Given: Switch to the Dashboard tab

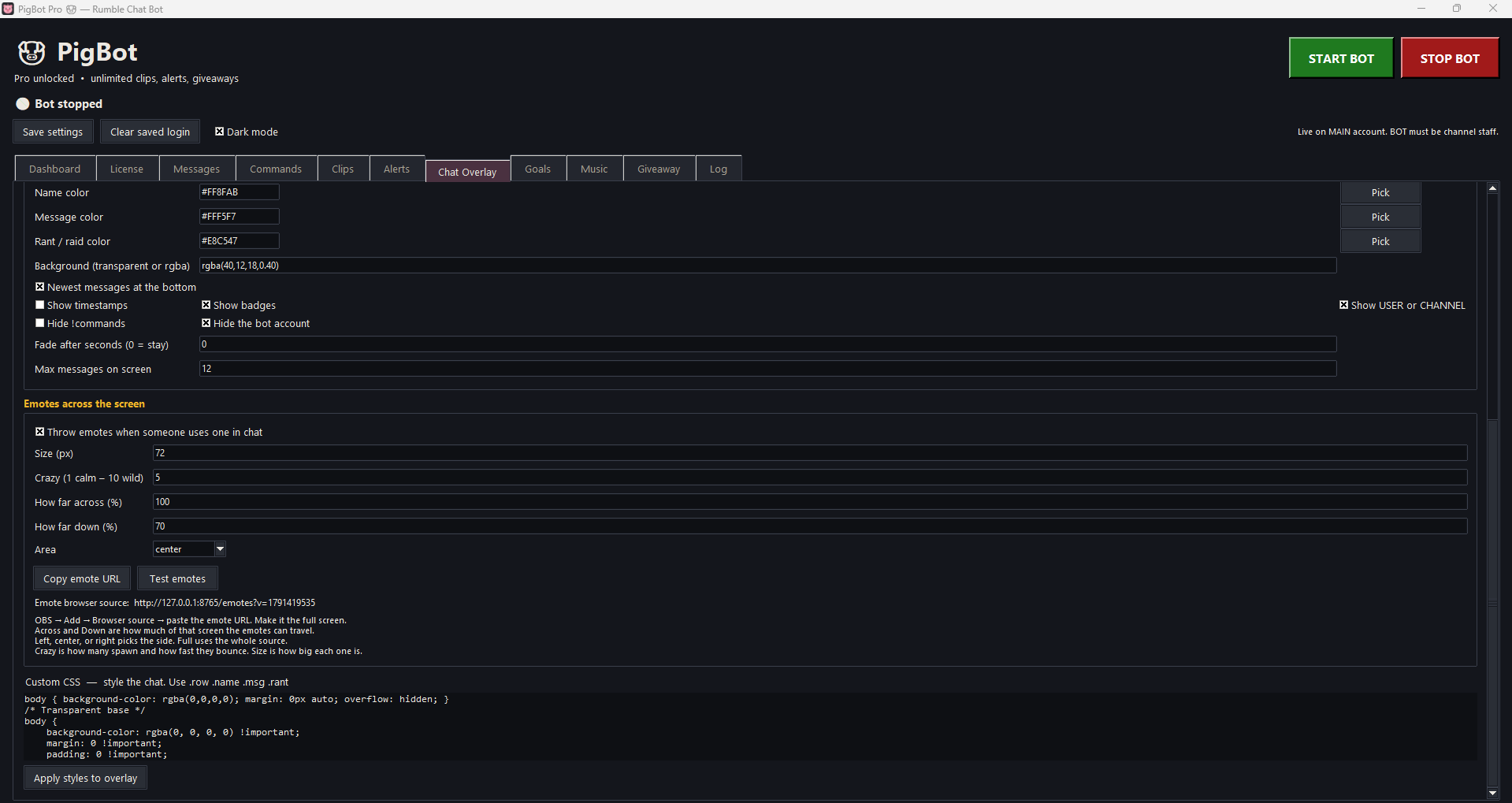Looking at the screenshot, I should [x=55, y=169].
